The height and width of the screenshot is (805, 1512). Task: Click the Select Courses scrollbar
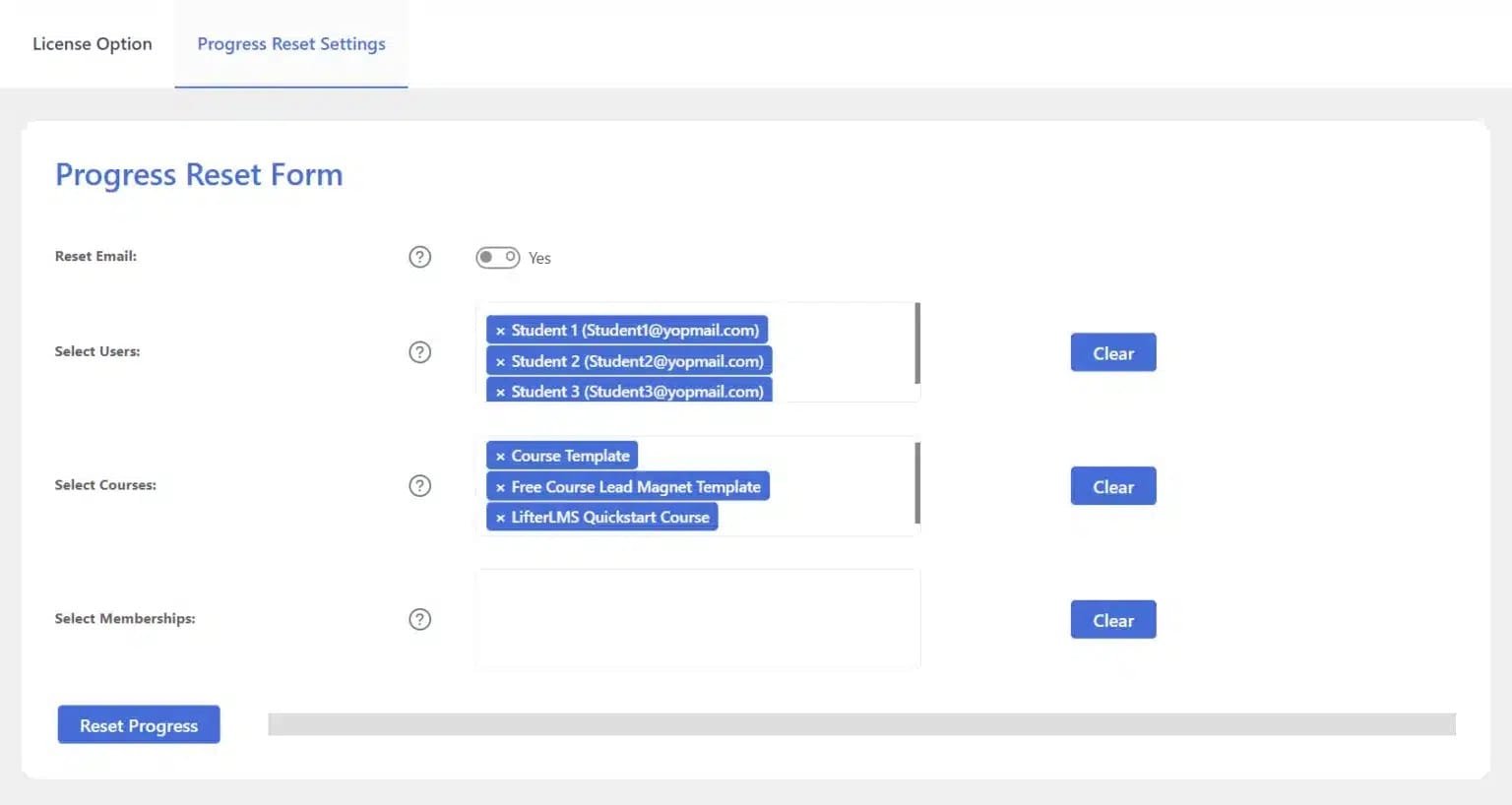[x=917, y=482]
